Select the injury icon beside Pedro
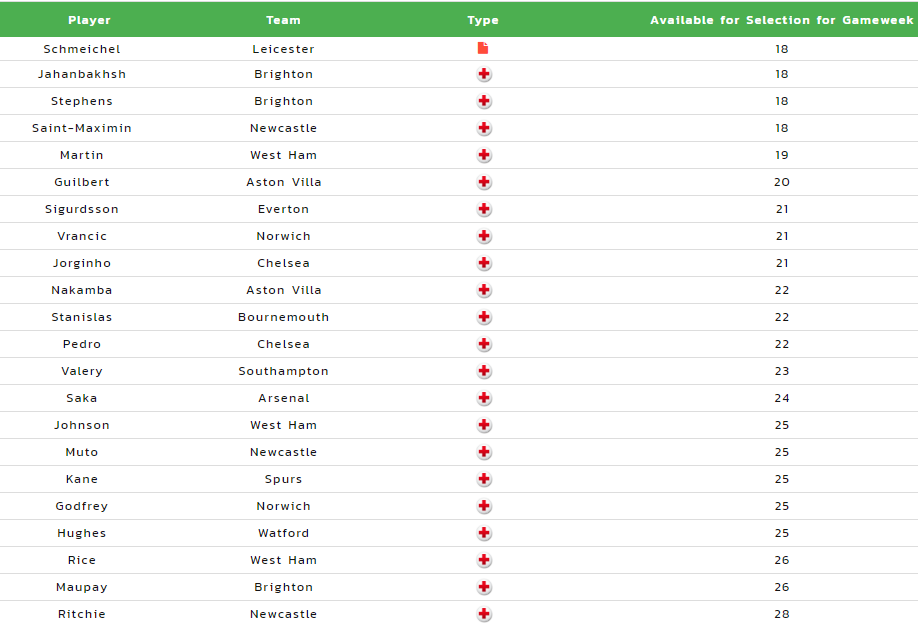The width and height of the screenshot is (918, 632). point(484,344)
